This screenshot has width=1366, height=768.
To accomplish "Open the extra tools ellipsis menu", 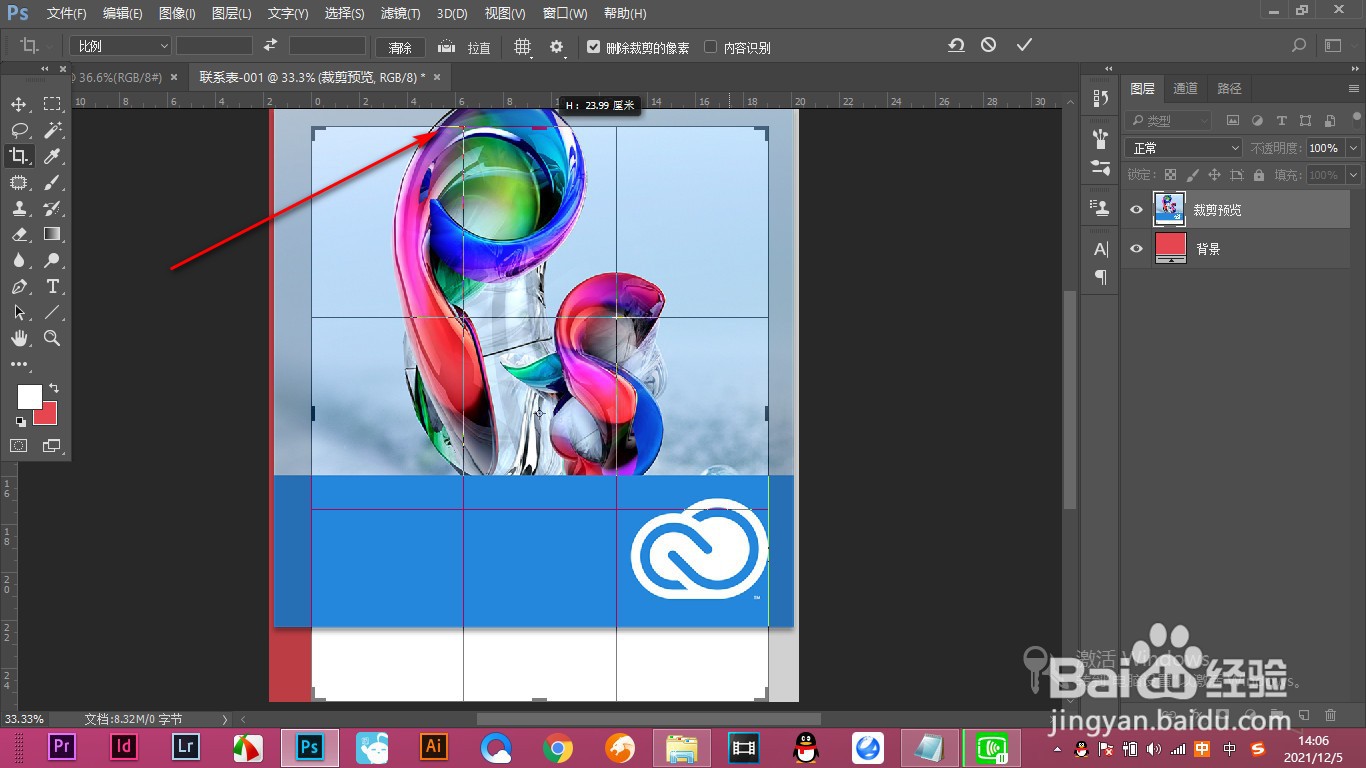I will coord(19,365).
